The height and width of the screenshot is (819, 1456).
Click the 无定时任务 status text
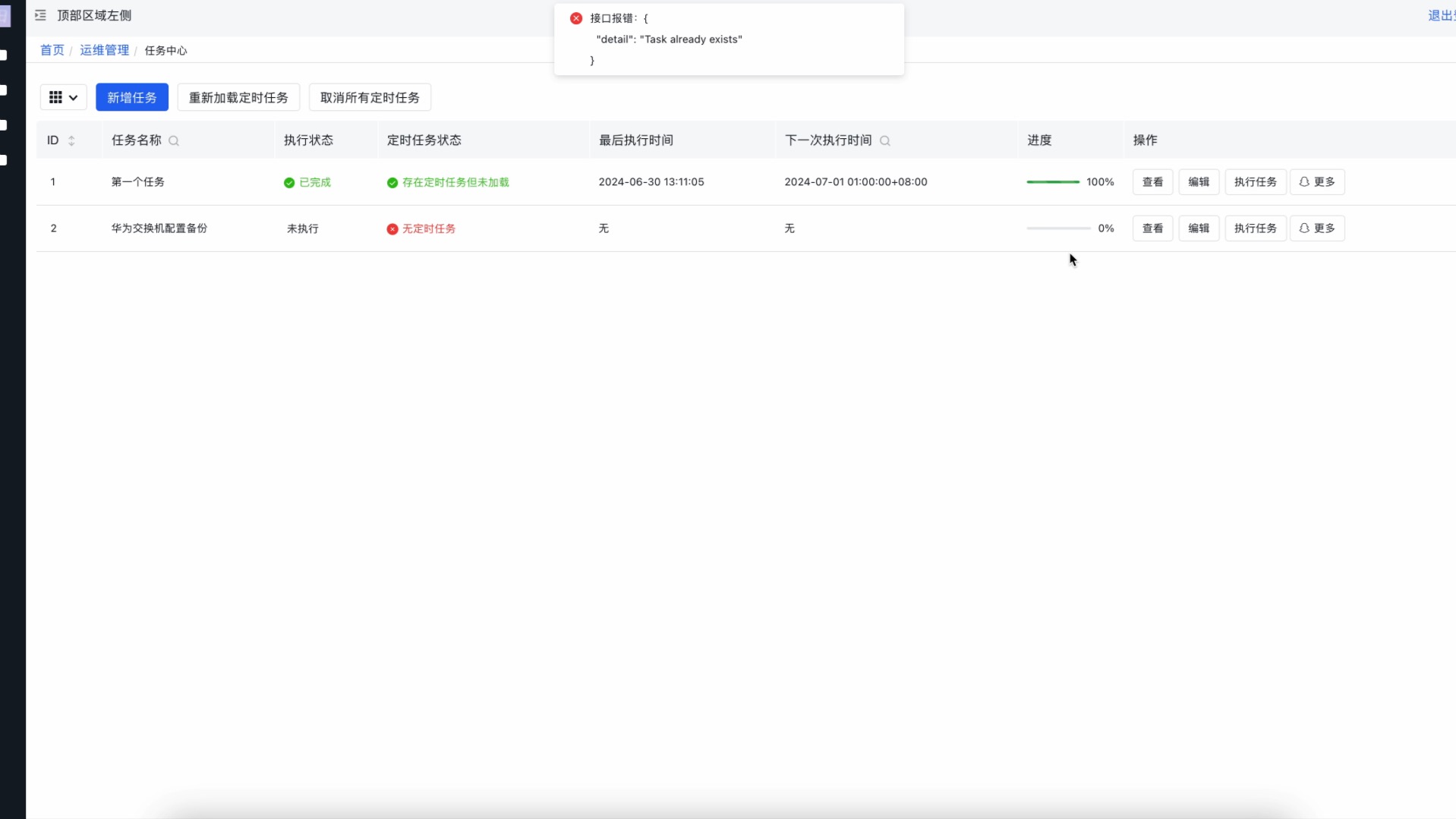[429, 229]
